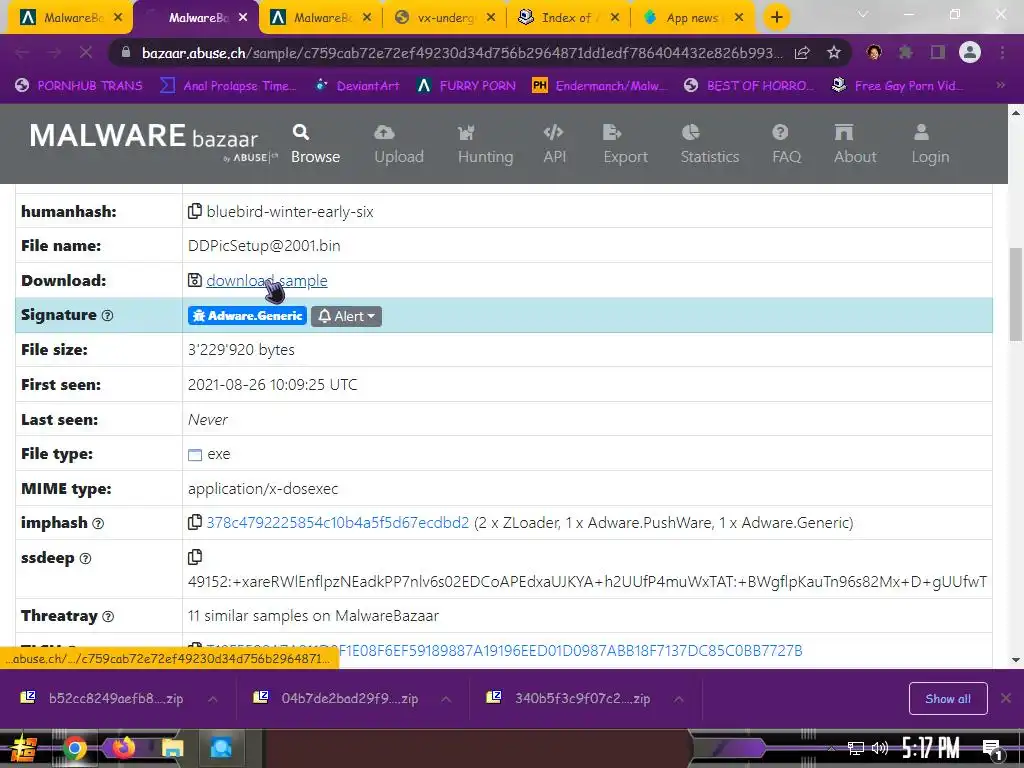Open the b52cc8249aefb8 zip download
Screen dimensions: 1024x768
coord(102,699)
